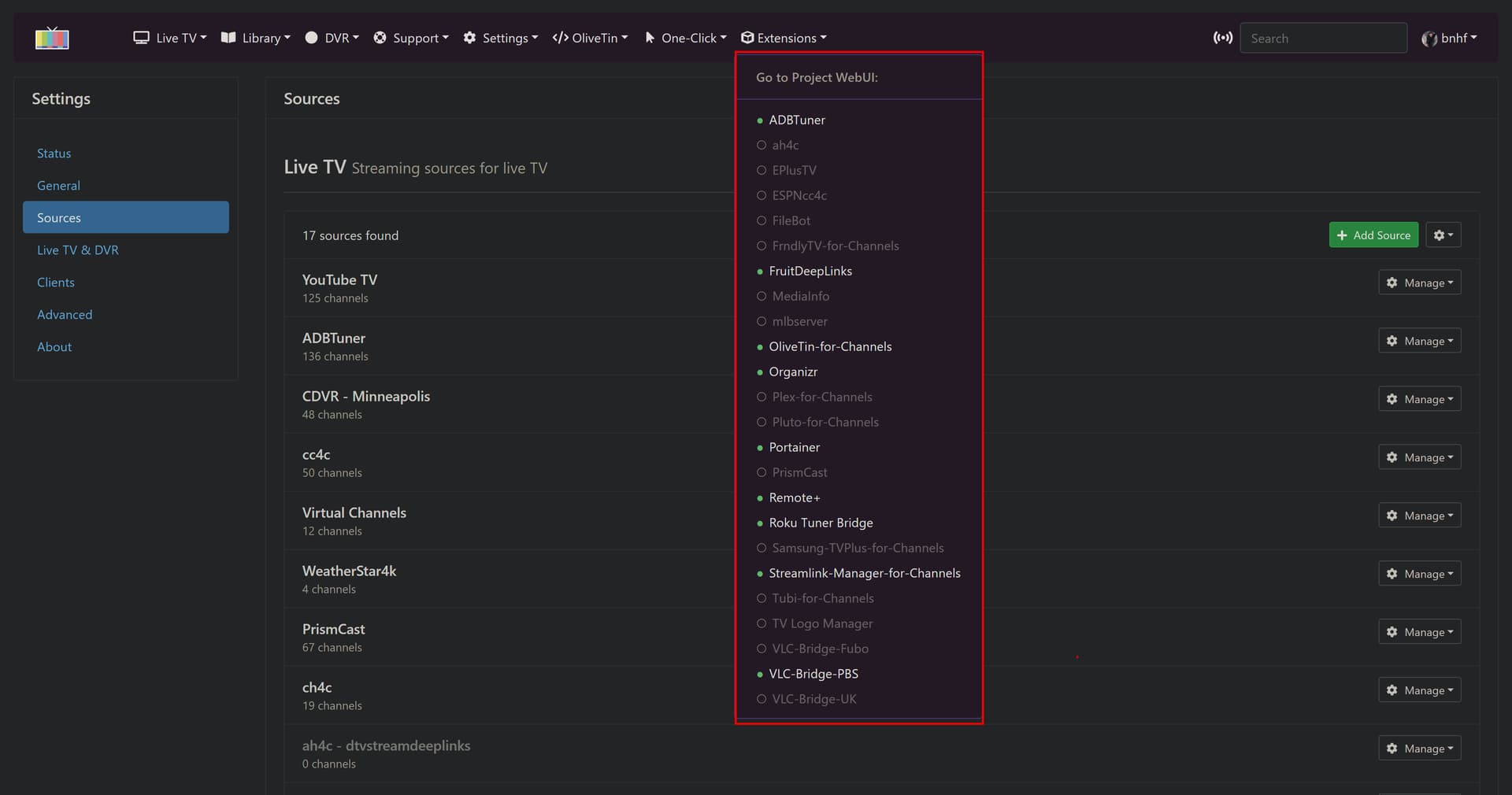This screenshot has width=1512, height=795.
Task: Click the user avatar icon for bnhf
Action: [1429, 39]
